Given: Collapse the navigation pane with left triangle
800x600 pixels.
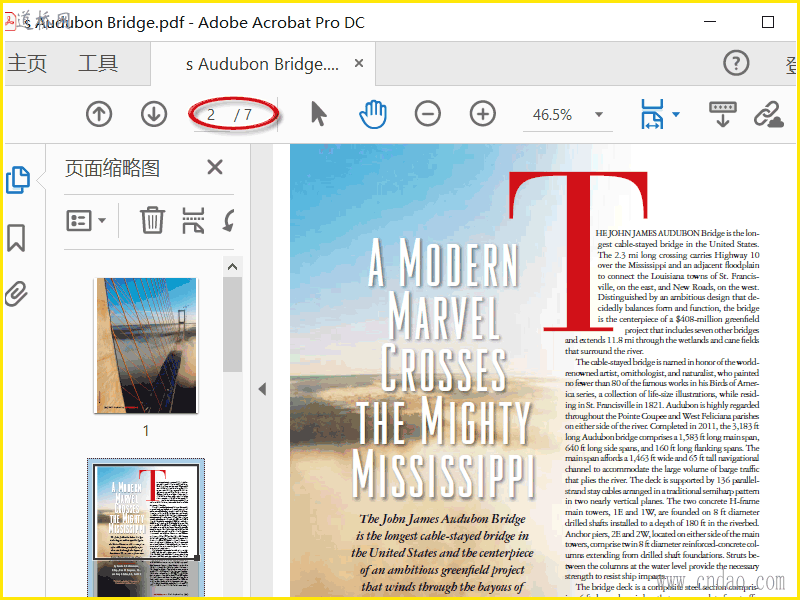Looking at the screenshot, I should point(262,389).
